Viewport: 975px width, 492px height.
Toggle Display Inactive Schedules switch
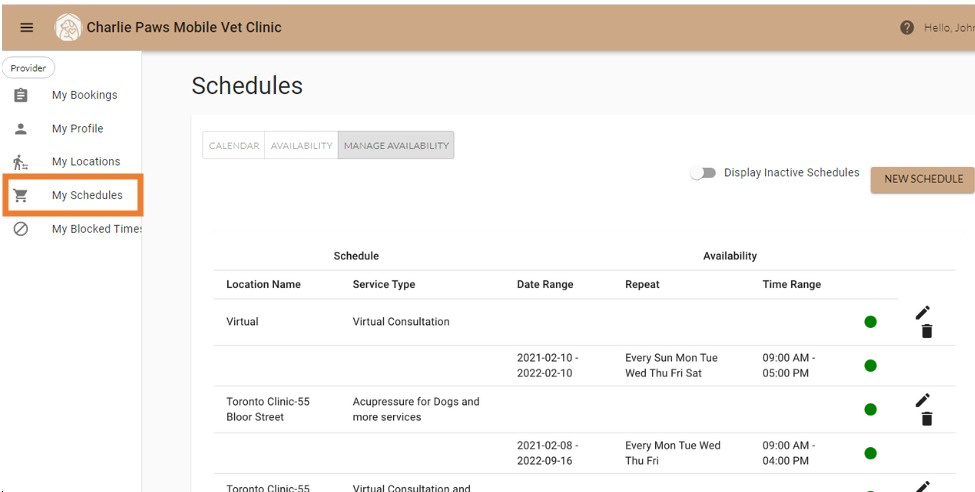tap(703, 173)
